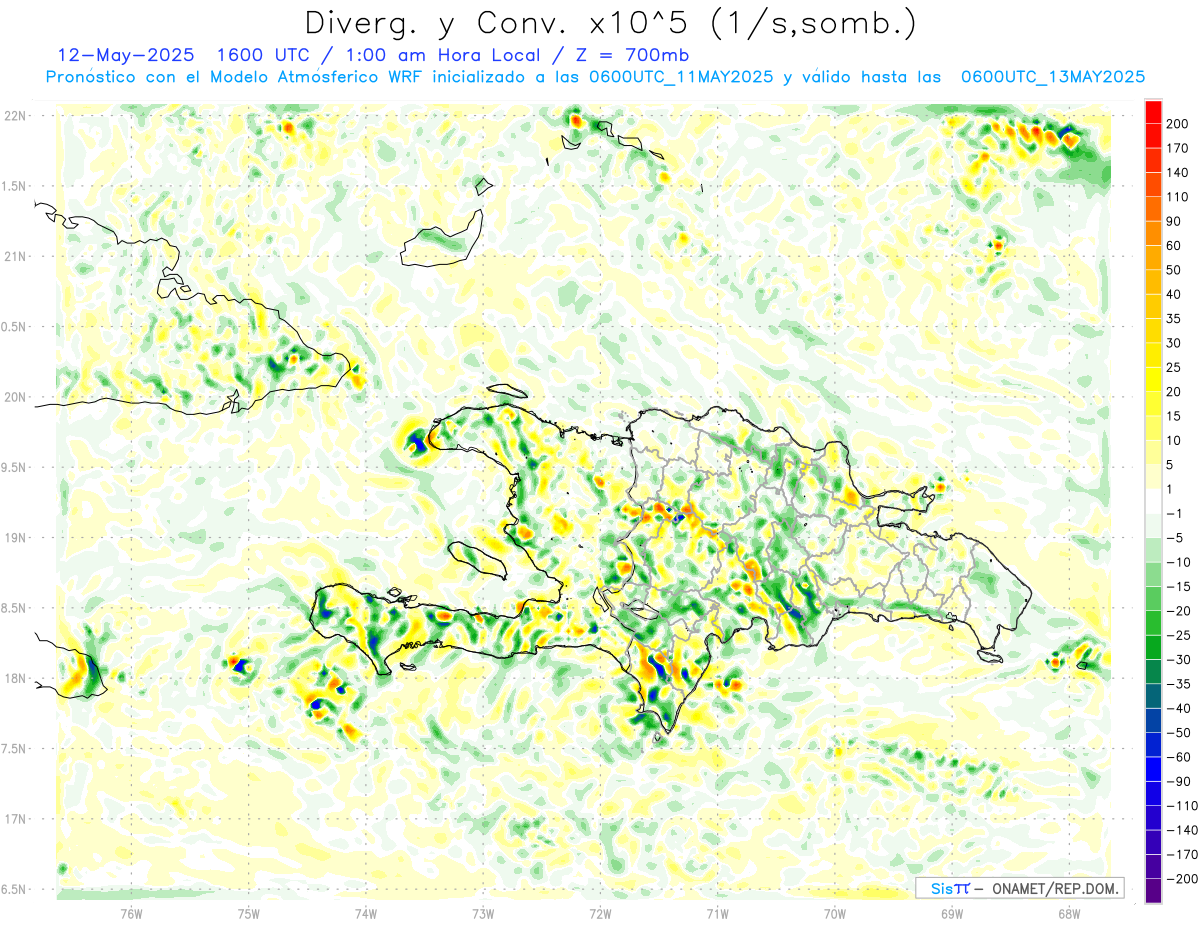Viewport: 1200px width, 927px height.
Task: Click the yellow colorbar segment between 20 and 25
Action: tap(1153, 379)
